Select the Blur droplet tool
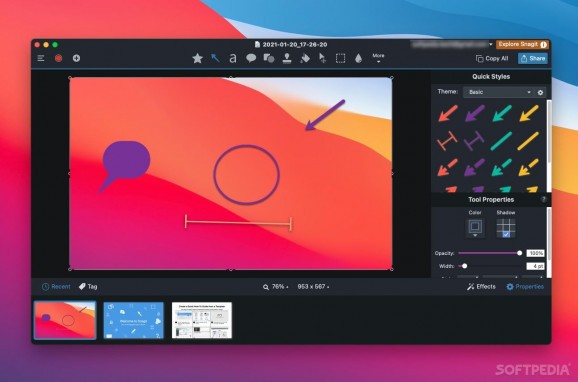This screenshot has width=578, height=382. (x=358, y=58)
